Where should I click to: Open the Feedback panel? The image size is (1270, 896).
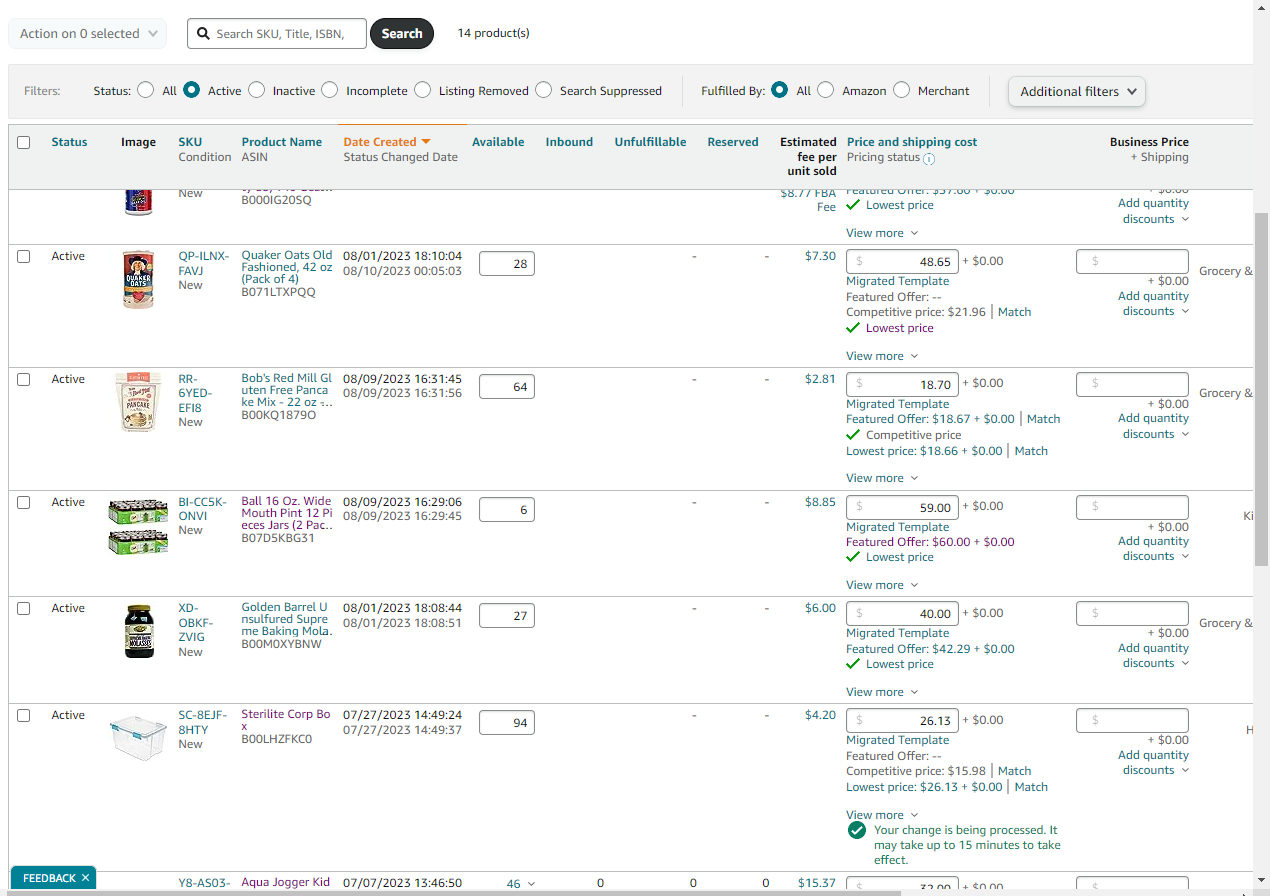pyautogui.click(x=49, y=878)
